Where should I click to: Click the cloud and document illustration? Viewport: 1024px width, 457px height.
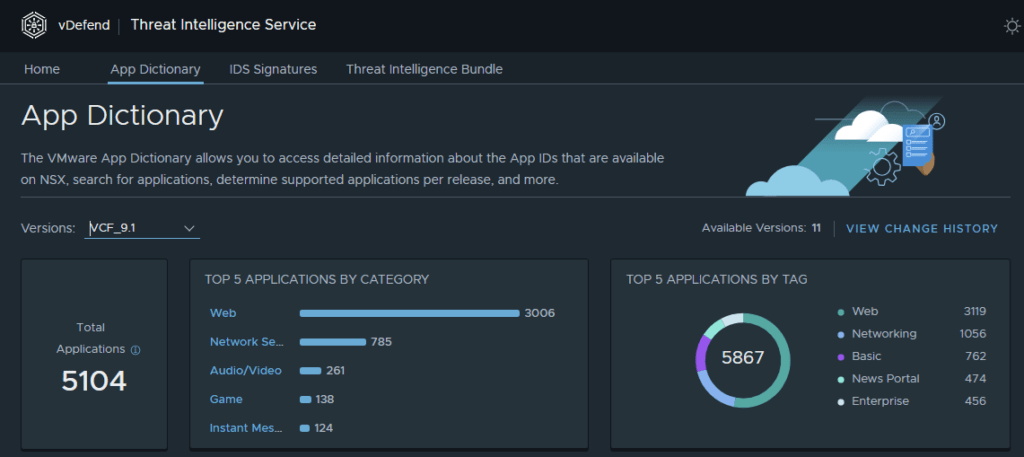pos(846,146)
